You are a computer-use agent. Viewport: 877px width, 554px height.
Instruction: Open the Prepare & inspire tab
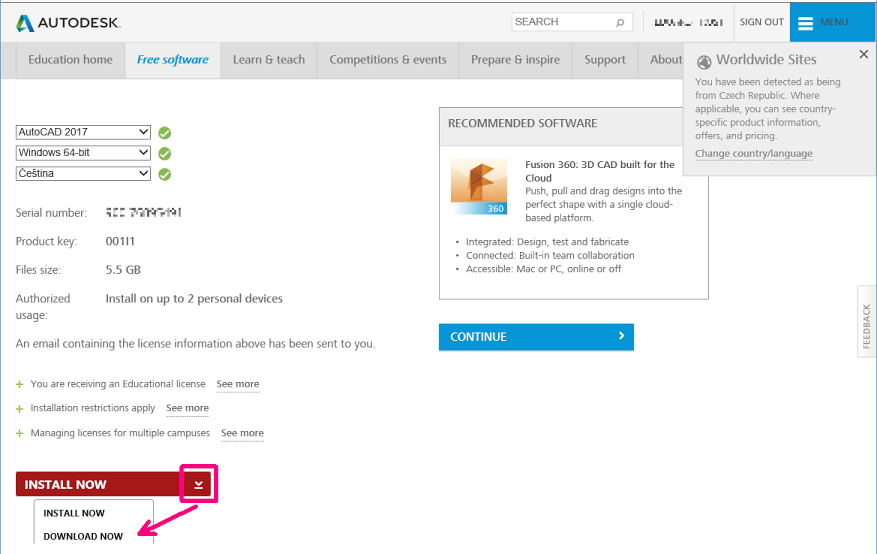click(516, 60)
